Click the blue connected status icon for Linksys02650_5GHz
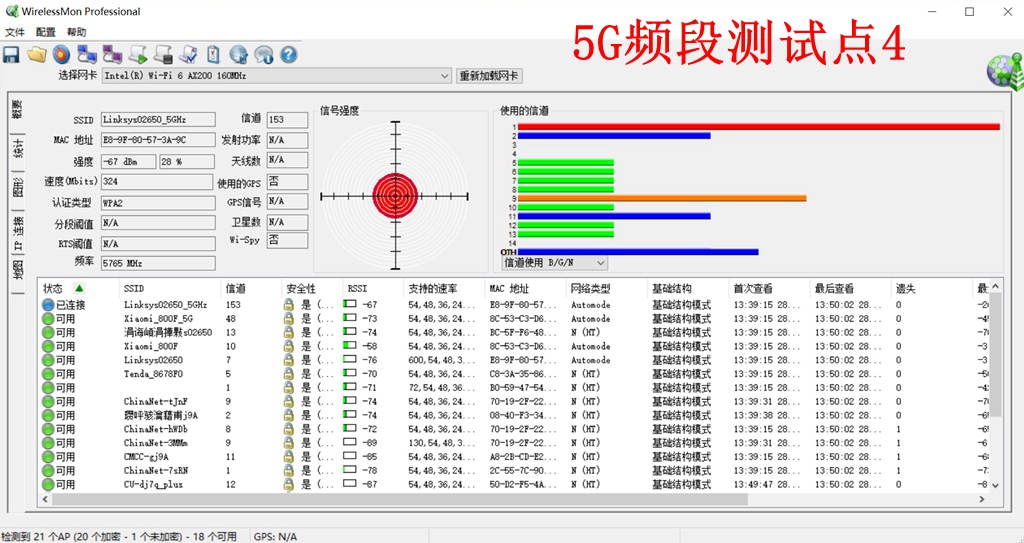The height and width of the screenshot is (543, 1024). coord(48,304)
